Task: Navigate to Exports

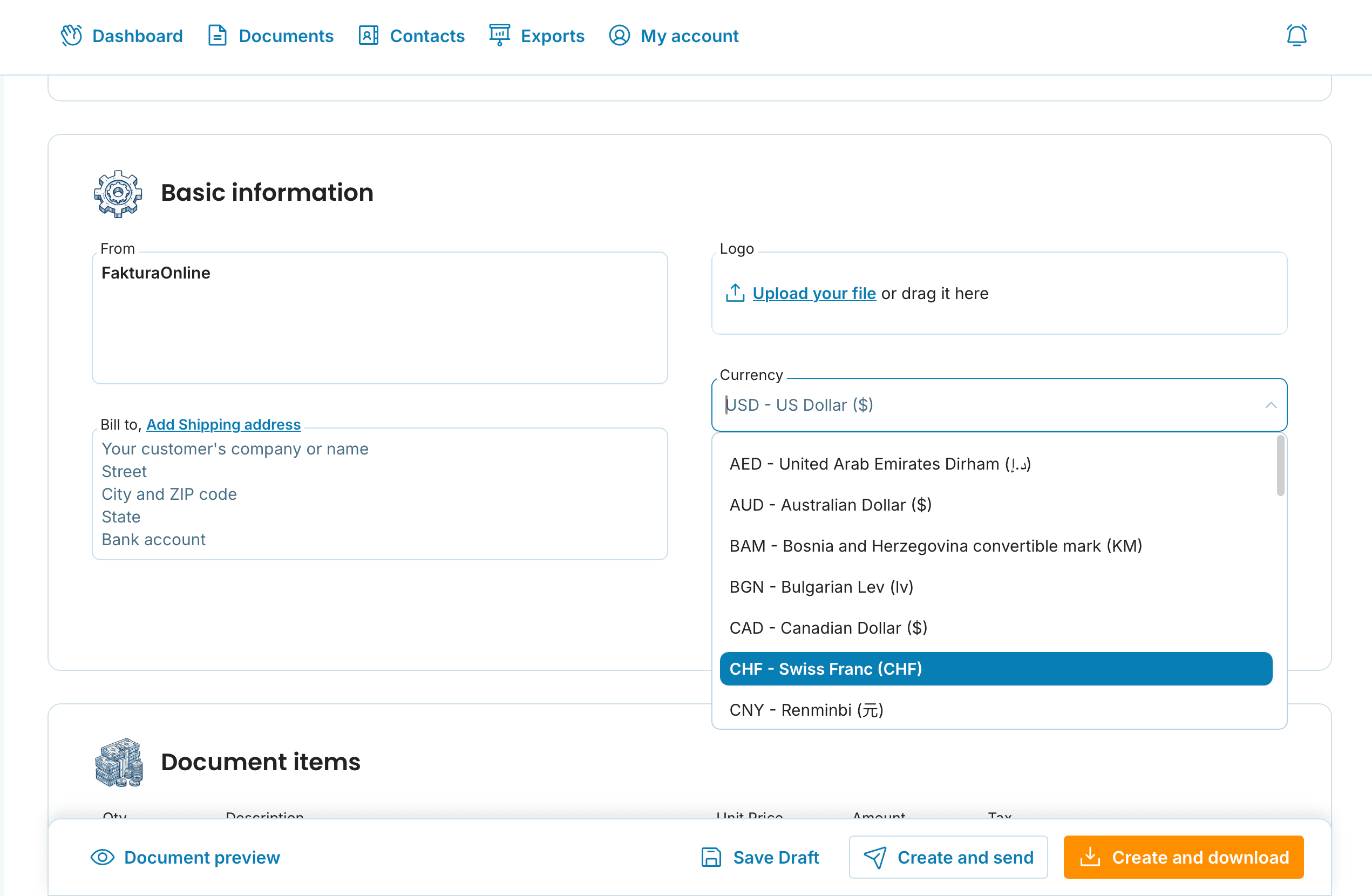Action: (536, 36)
